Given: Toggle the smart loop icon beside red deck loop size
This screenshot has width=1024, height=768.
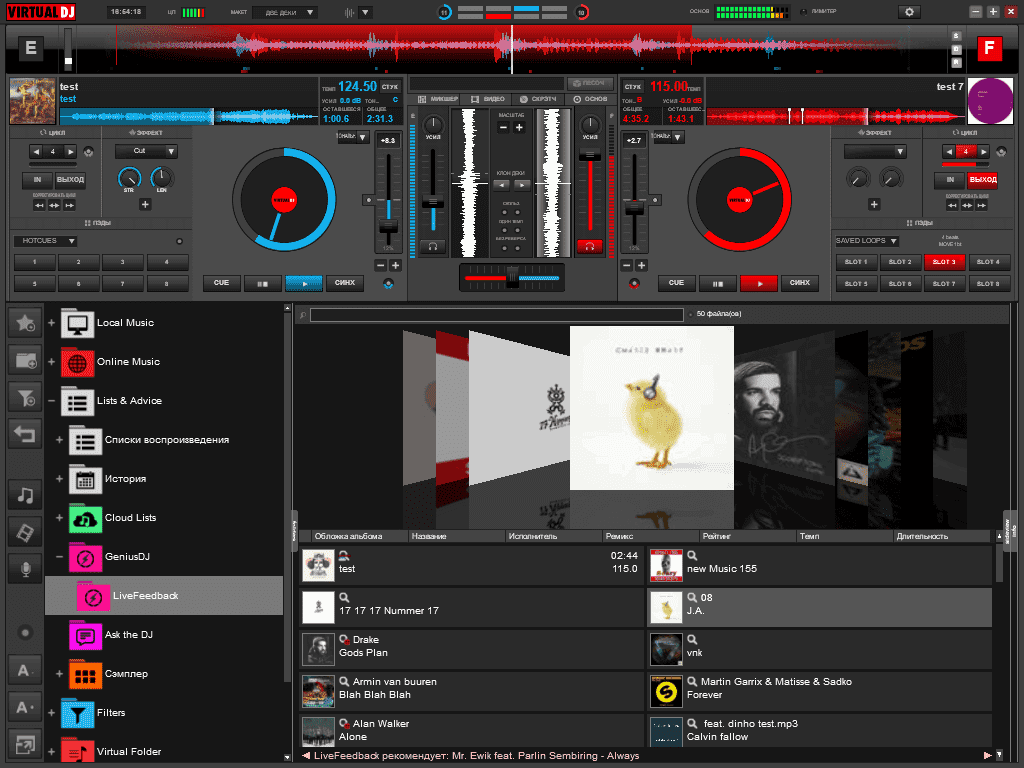Looking at the screenshot, I should coord(1000,152).
